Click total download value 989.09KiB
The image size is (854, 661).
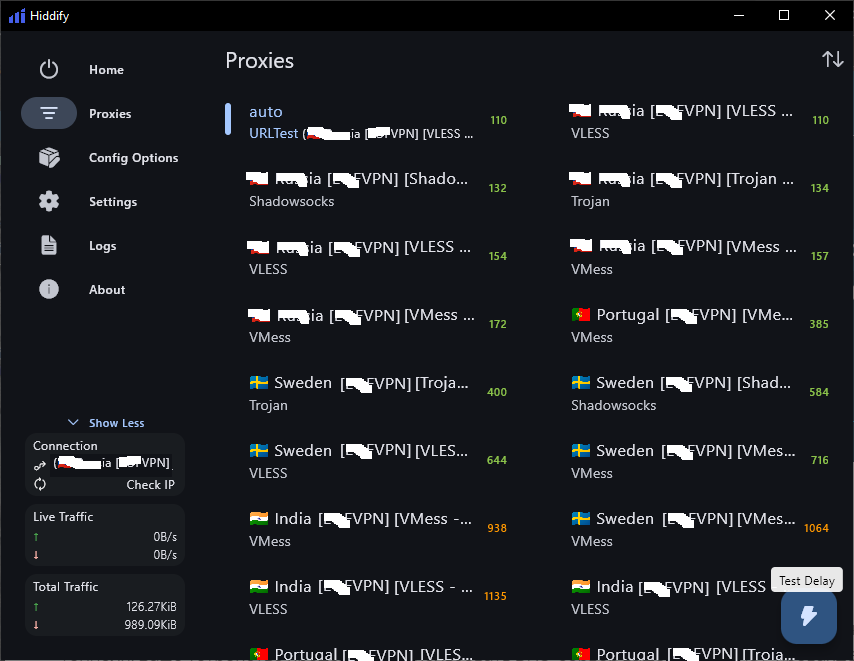tap(150, 625)
